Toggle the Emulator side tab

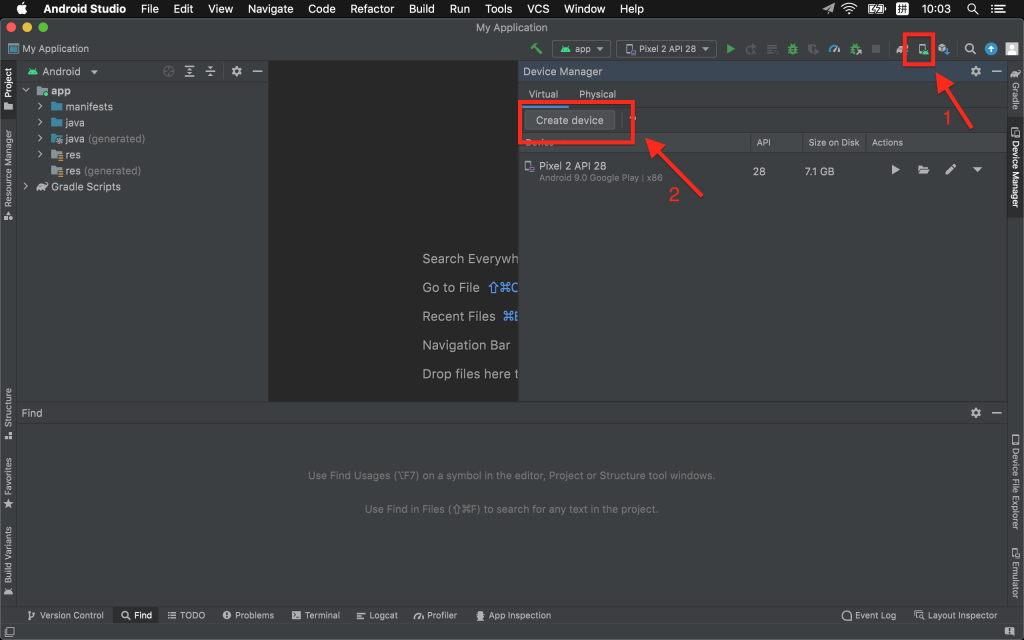click(x=1016, y=573)
